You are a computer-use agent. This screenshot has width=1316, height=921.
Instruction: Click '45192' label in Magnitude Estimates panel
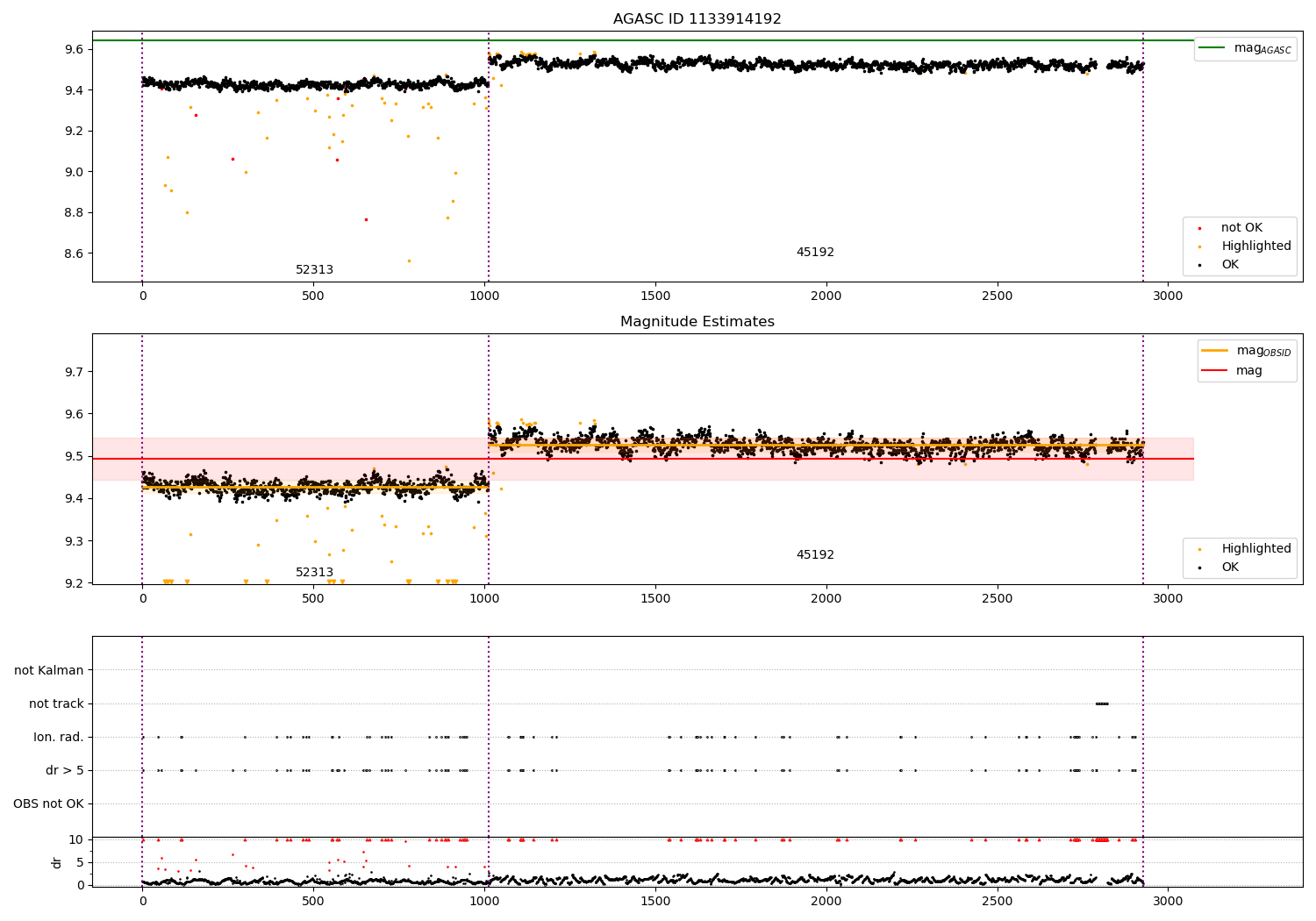click(x=815, y=555)
